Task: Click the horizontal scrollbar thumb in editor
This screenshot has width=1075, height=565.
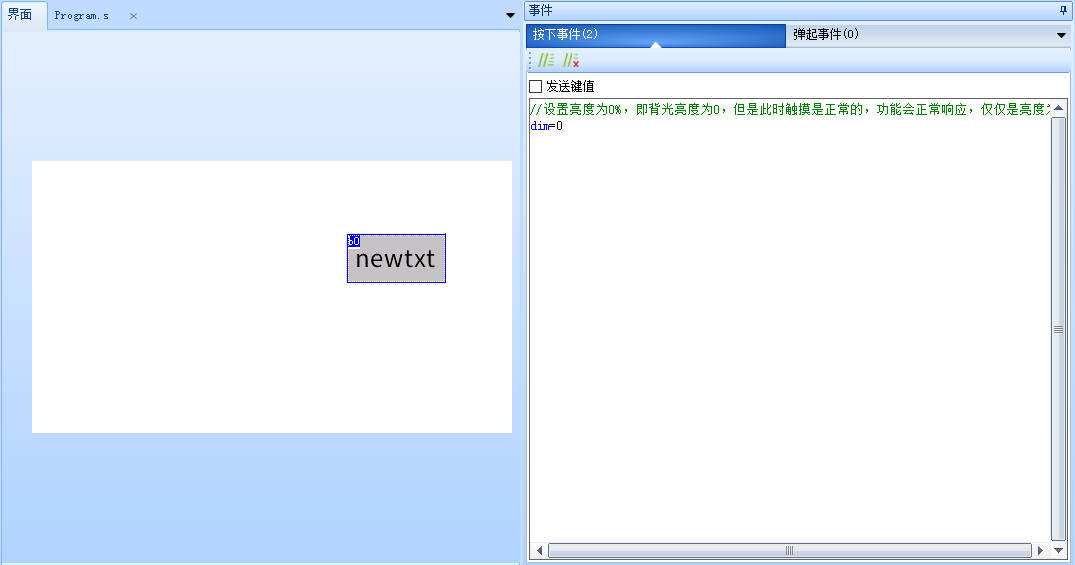Action: click(789, 550)
